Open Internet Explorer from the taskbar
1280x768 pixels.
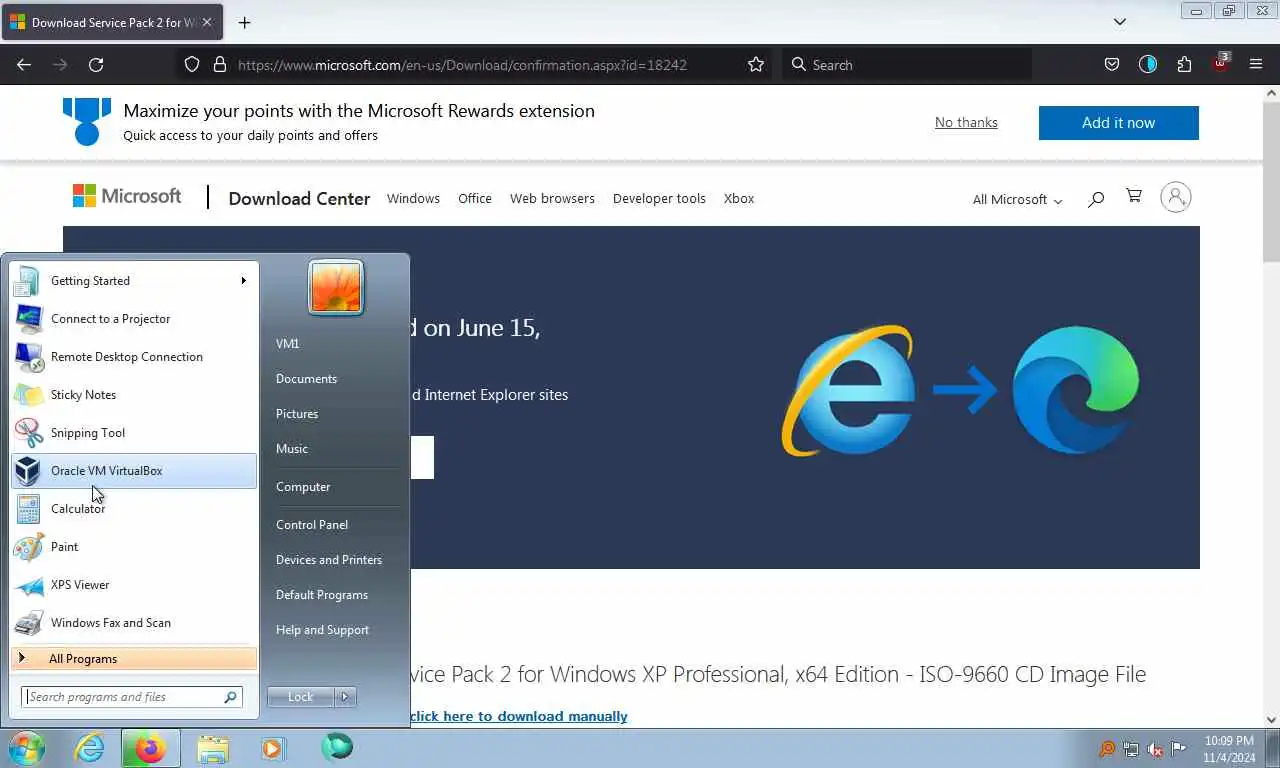click(90, 748)
